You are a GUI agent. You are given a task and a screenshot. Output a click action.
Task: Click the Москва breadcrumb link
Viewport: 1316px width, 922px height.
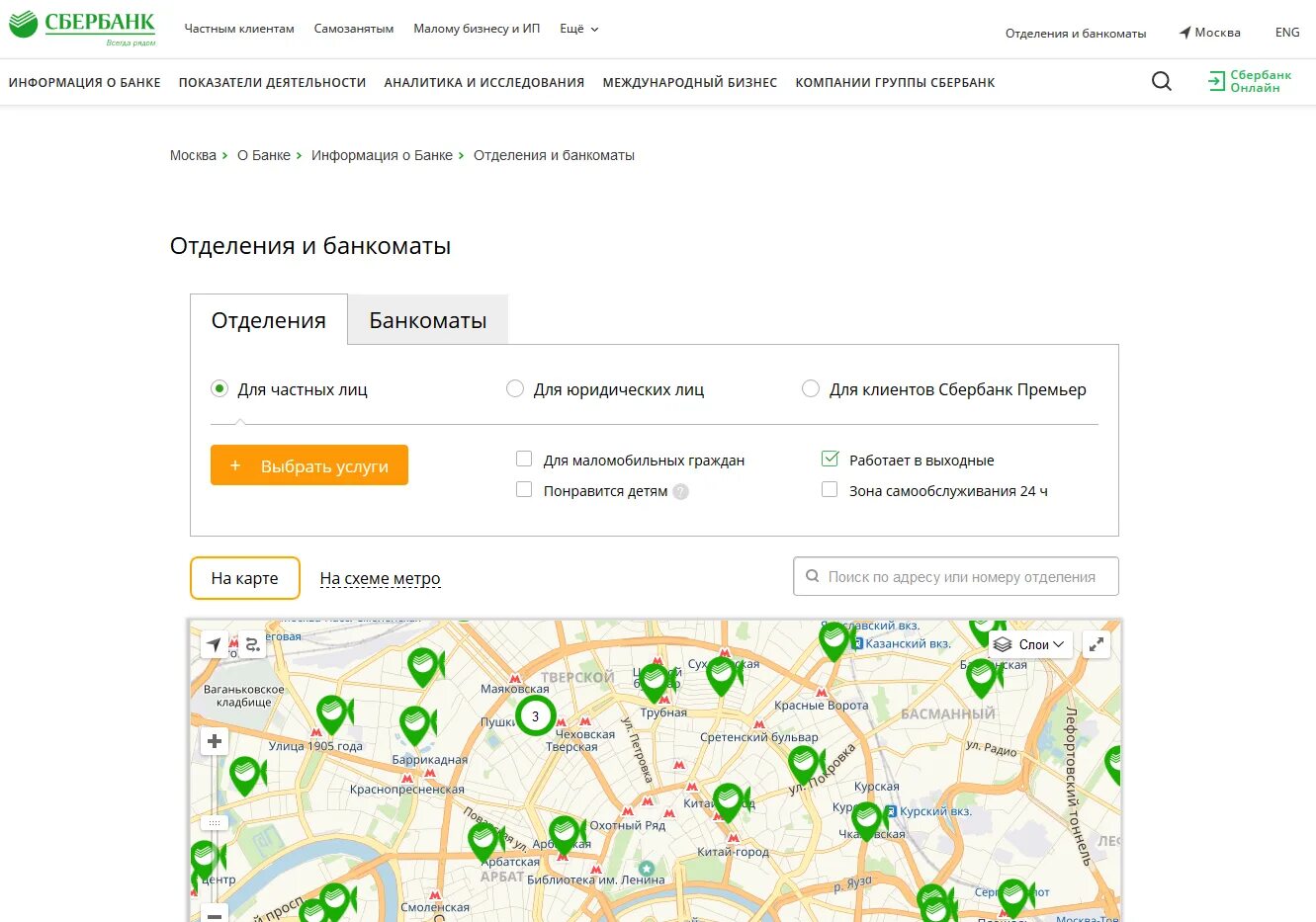[x=193, y=155]
